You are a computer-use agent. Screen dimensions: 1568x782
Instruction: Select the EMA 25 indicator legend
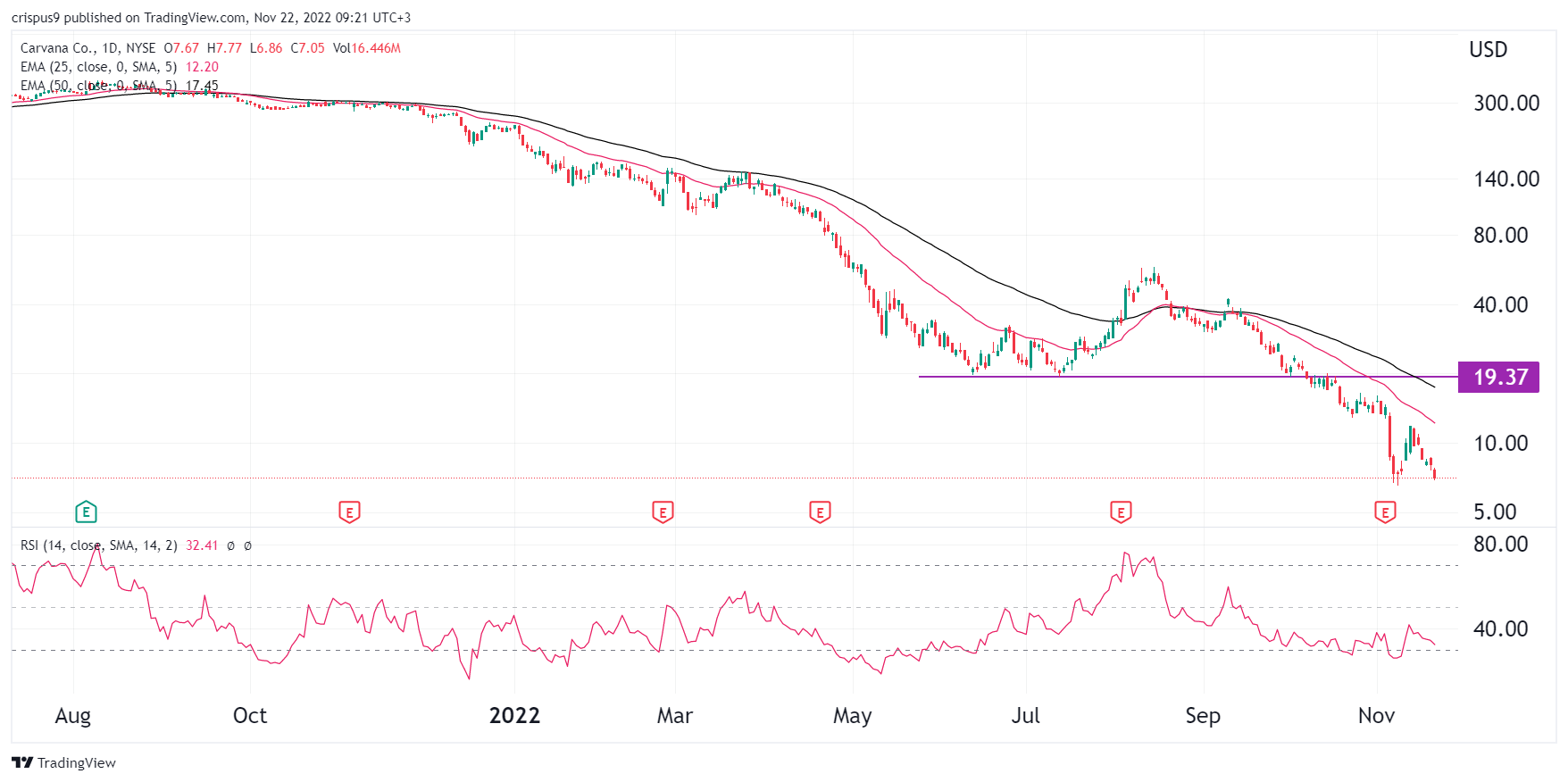(98, 67)
